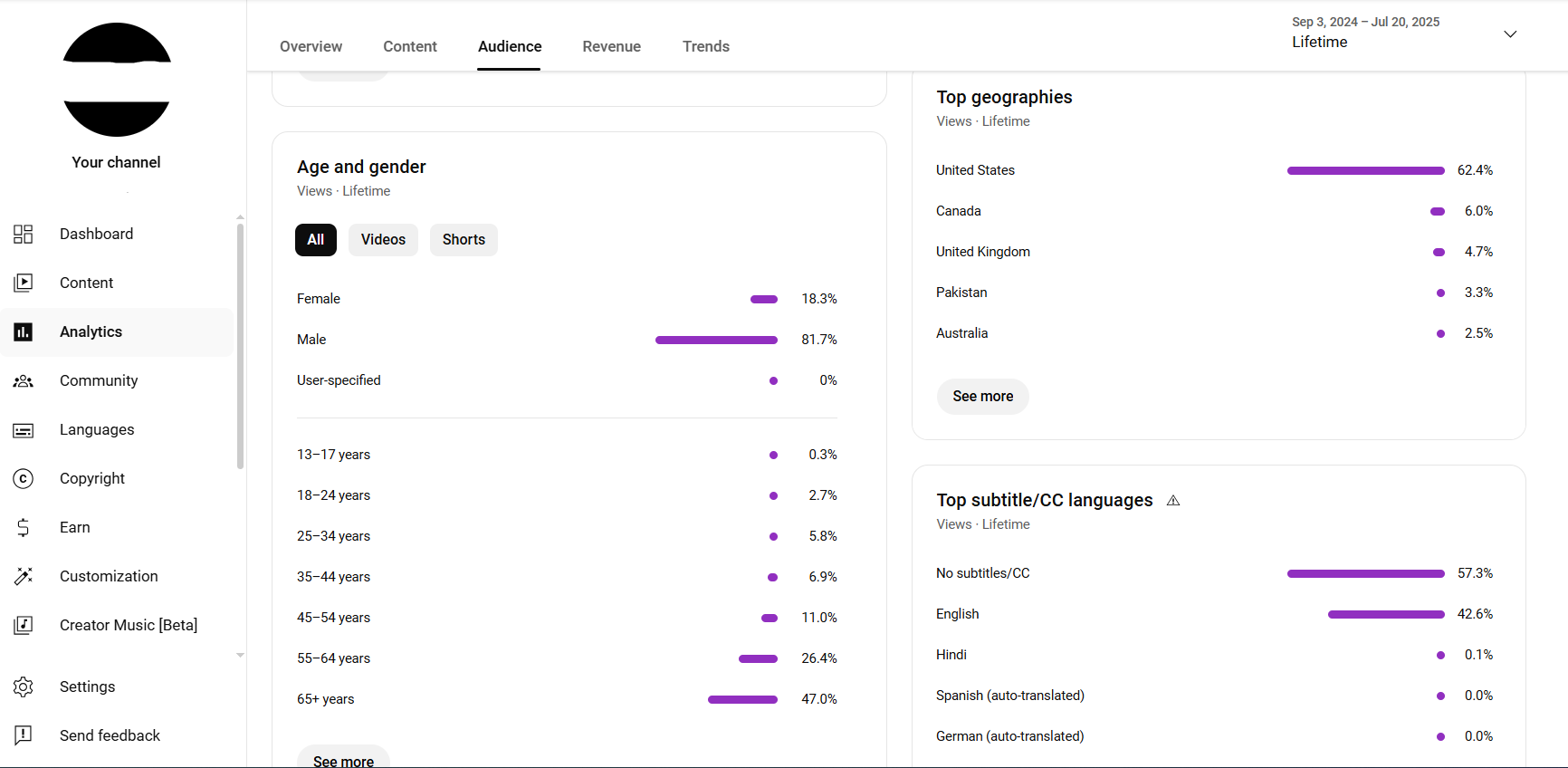
Task: Switch age and gender filter to Videos
Action: click(383, 240)
